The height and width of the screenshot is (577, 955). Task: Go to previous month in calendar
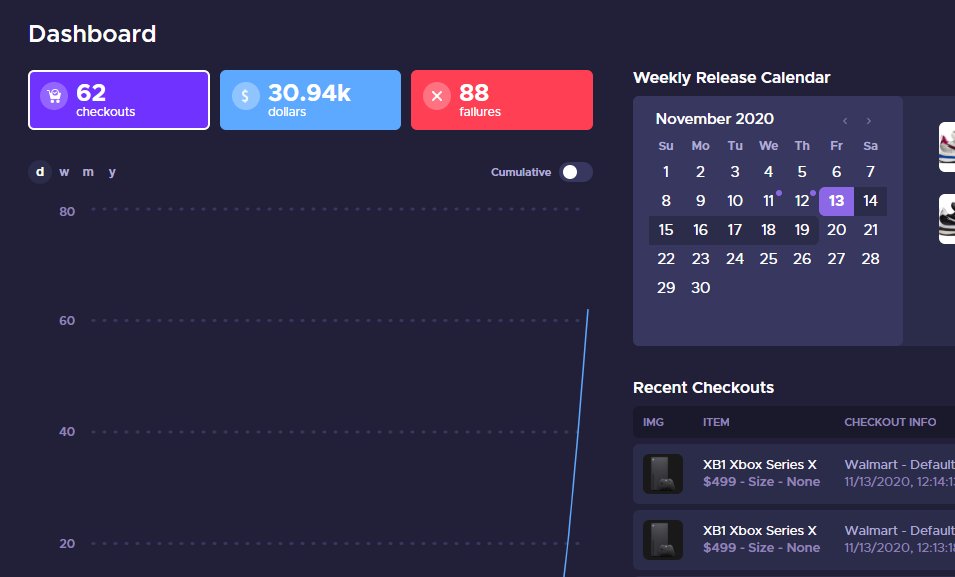coord(845,121)
